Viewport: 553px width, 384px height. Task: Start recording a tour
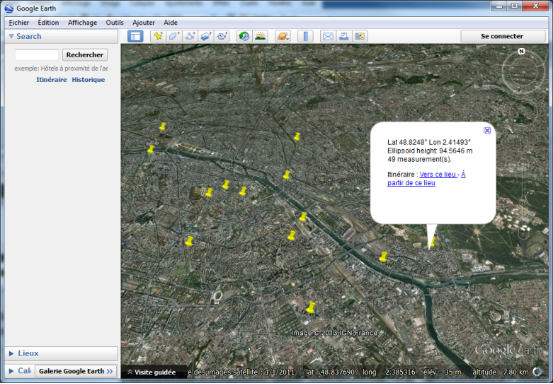[222, 36]
